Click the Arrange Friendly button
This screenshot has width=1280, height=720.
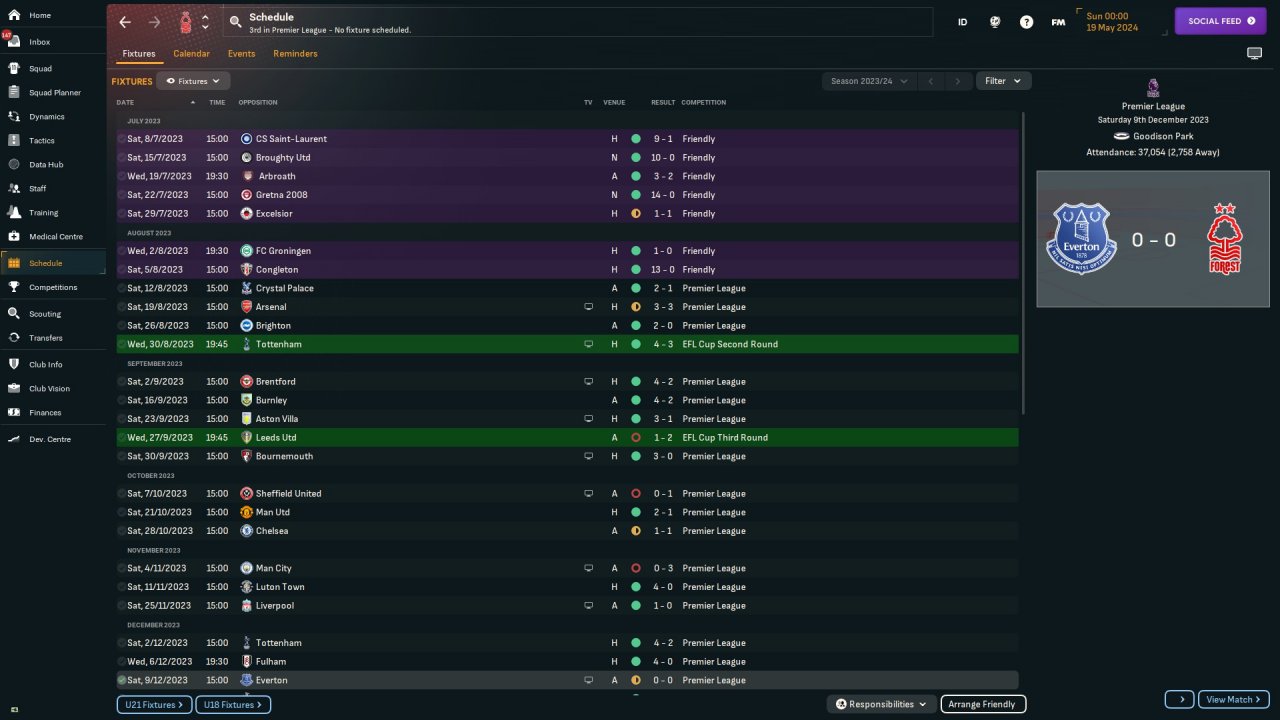(x=983, y=704)
